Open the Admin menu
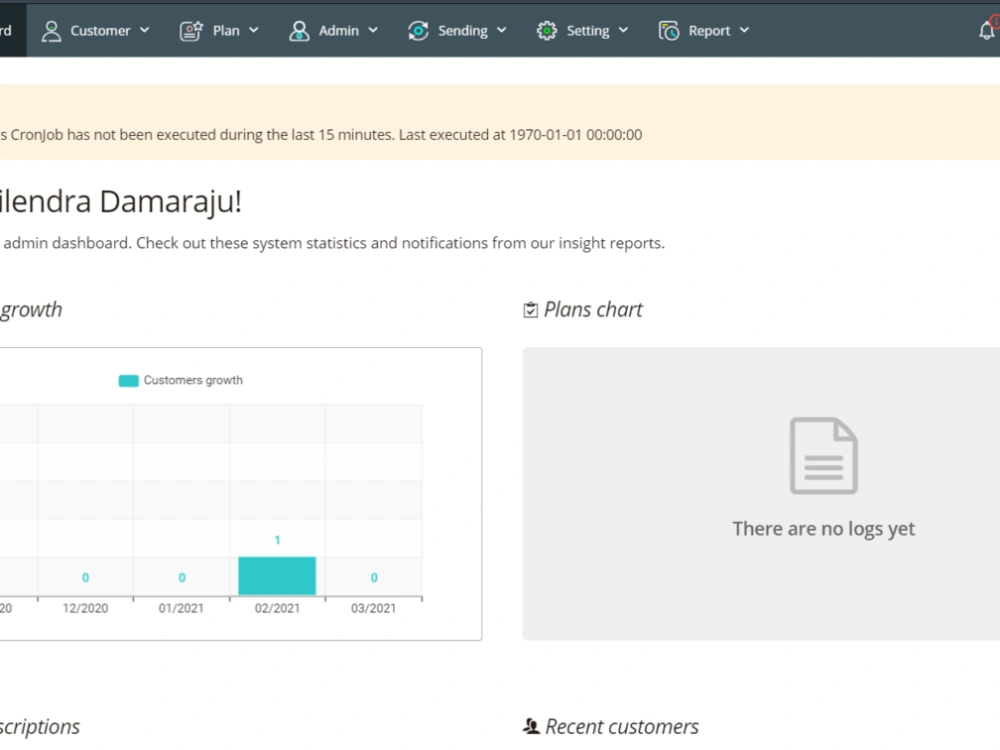Screen dimensions: 1000x750 click(334, 31)
